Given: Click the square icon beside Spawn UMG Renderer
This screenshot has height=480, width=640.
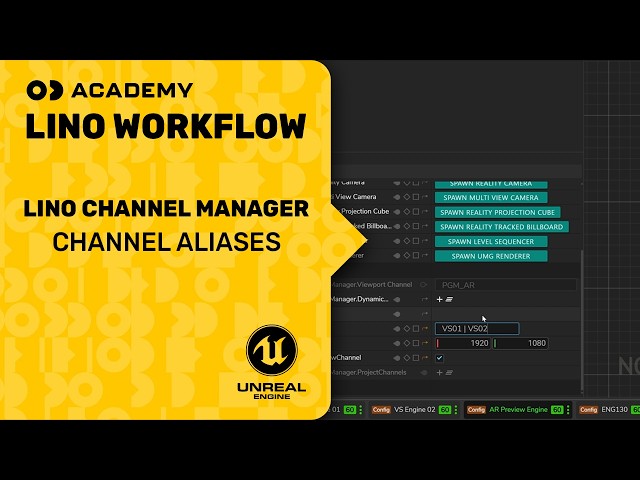Looking at the screenshot, I should pyautogui.click(x=416, y=256).
